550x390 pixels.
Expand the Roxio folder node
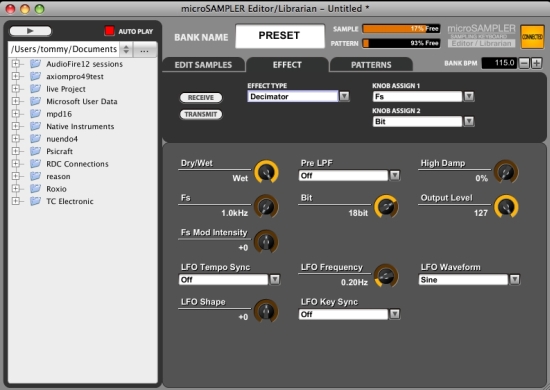(x=15, y=189)
